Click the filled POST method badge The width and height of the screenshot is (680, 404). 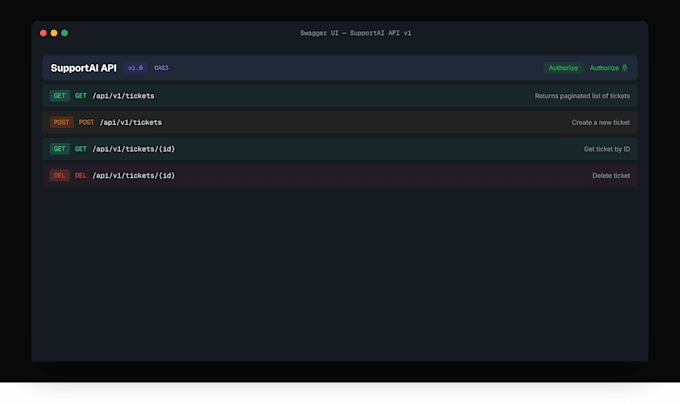tap(61, 122)
